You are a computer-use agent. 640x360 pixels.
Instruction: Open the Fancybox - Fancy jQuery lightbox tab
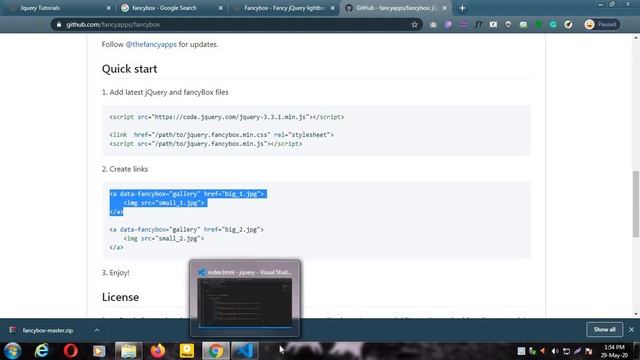283,8
